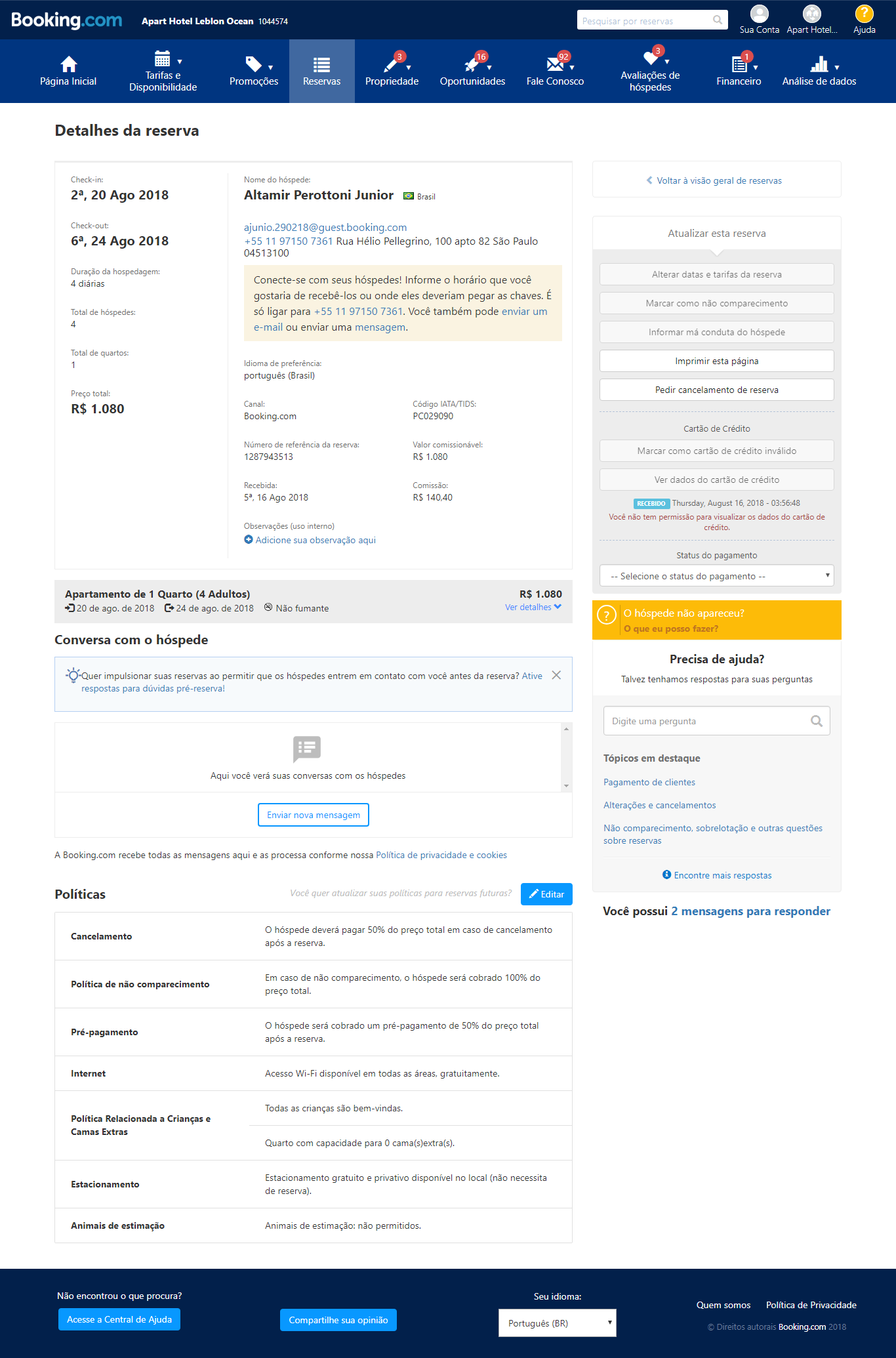
Task: Click the Promoções tag icon
Action: pyautogui.click(x=253, y=64)
